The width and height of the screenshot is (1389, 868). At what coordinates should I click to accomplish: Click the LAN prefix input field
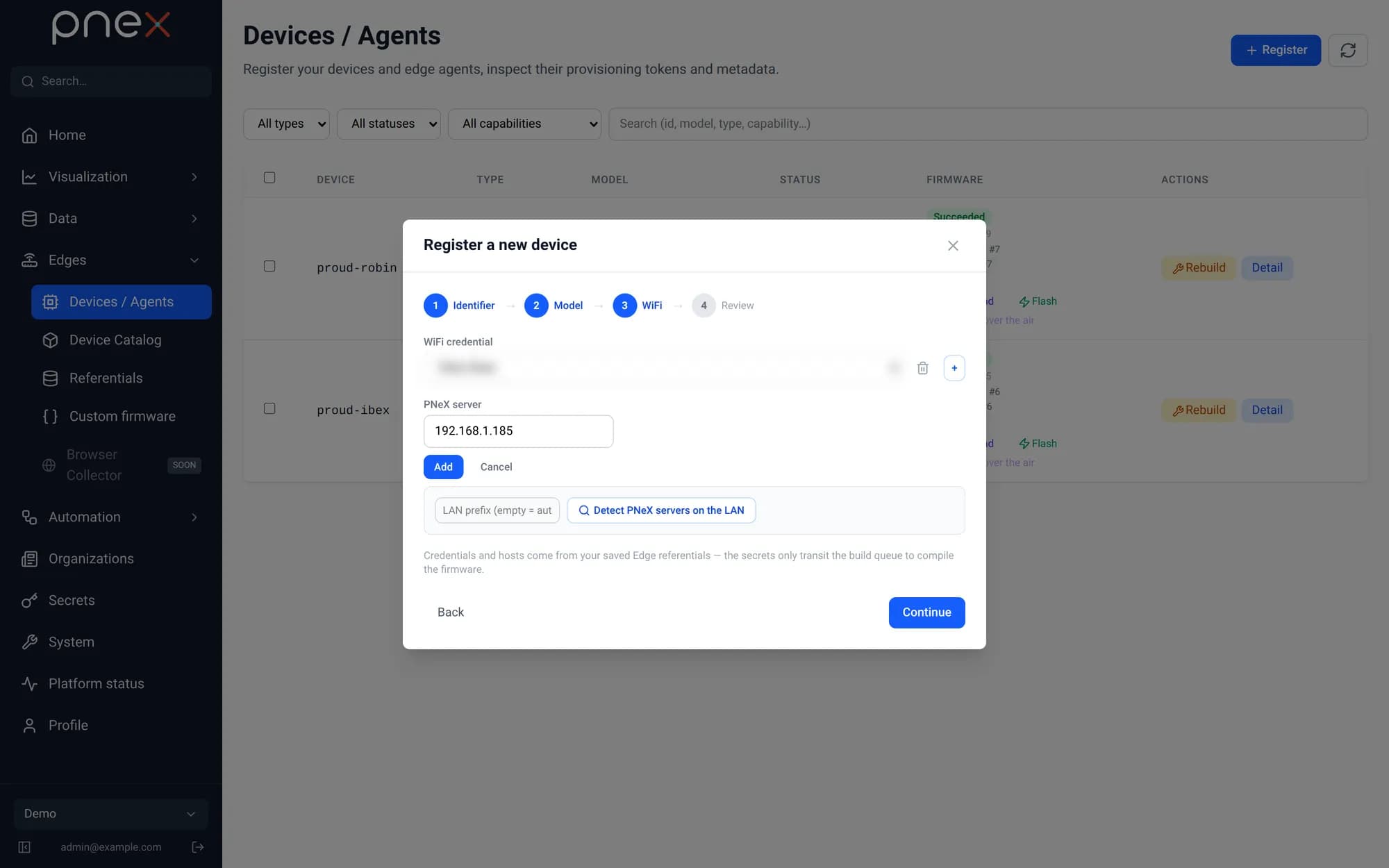[497, 510]
